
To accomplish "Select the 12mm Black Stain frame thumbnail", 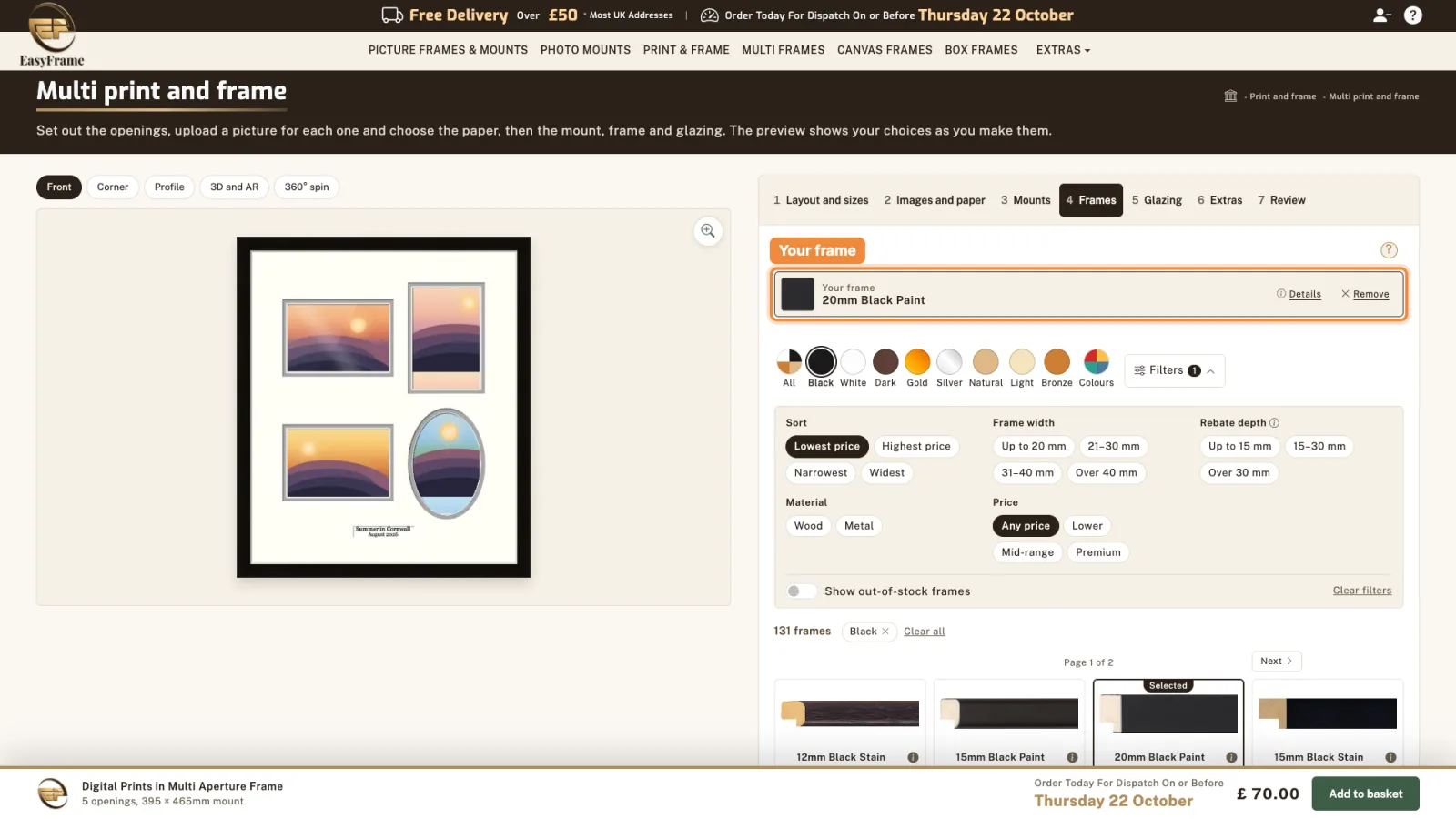I will pyautogui.click(x=850, y=713).
